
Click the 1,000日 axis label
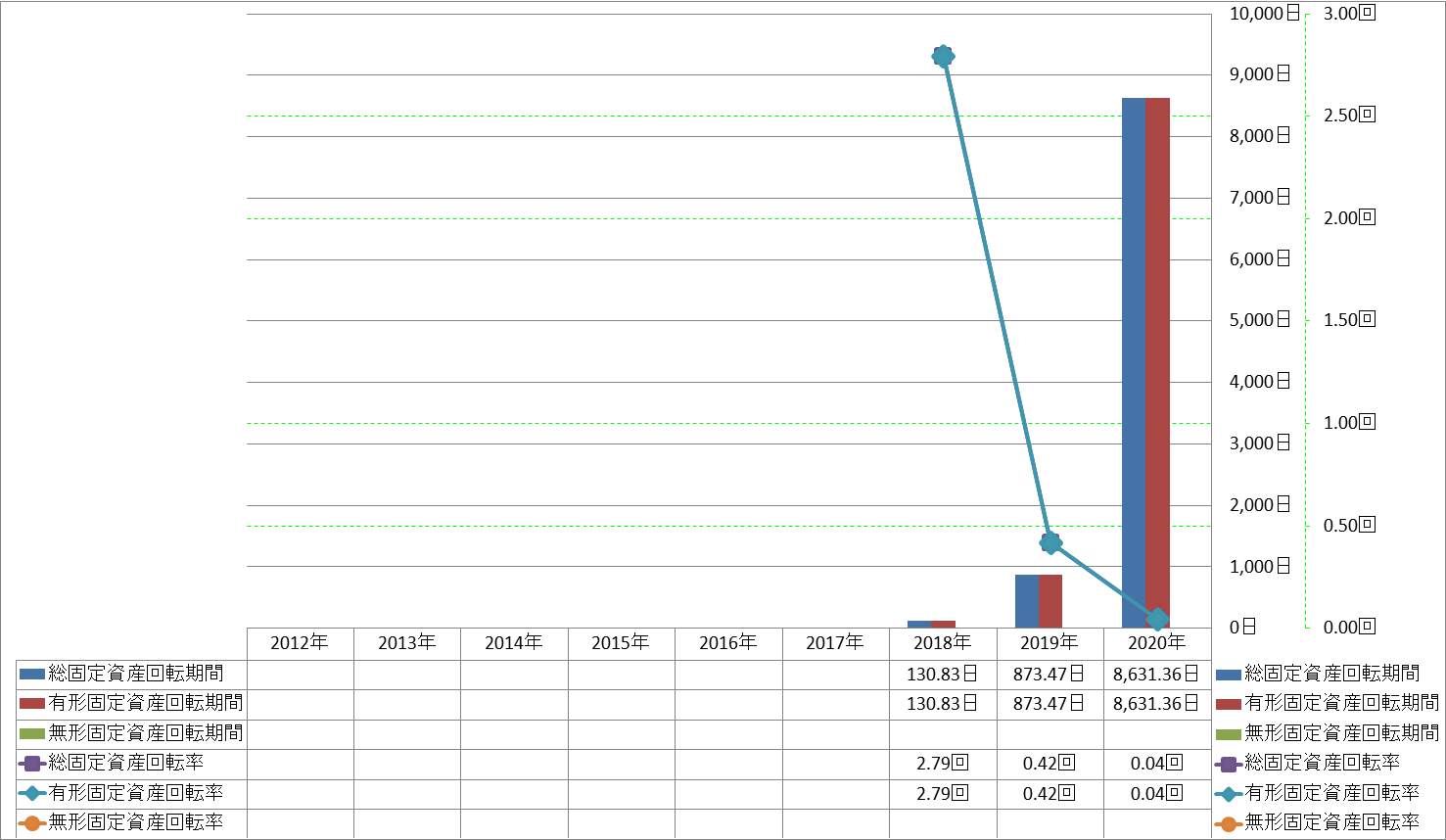click(x=1260, y=567)
